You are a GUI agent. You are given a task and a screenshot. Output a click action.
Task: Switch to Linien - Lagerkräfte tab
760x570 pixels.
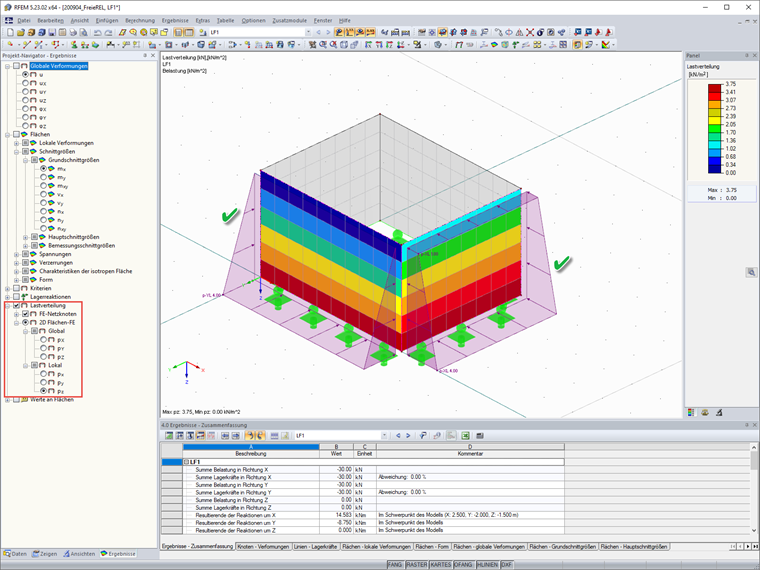[315, 547]
